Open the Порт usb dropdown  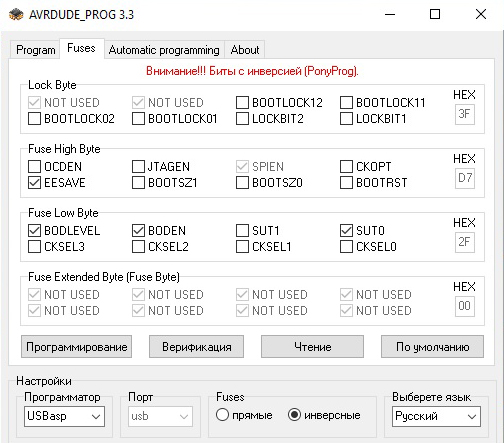[x=160, y=416]
